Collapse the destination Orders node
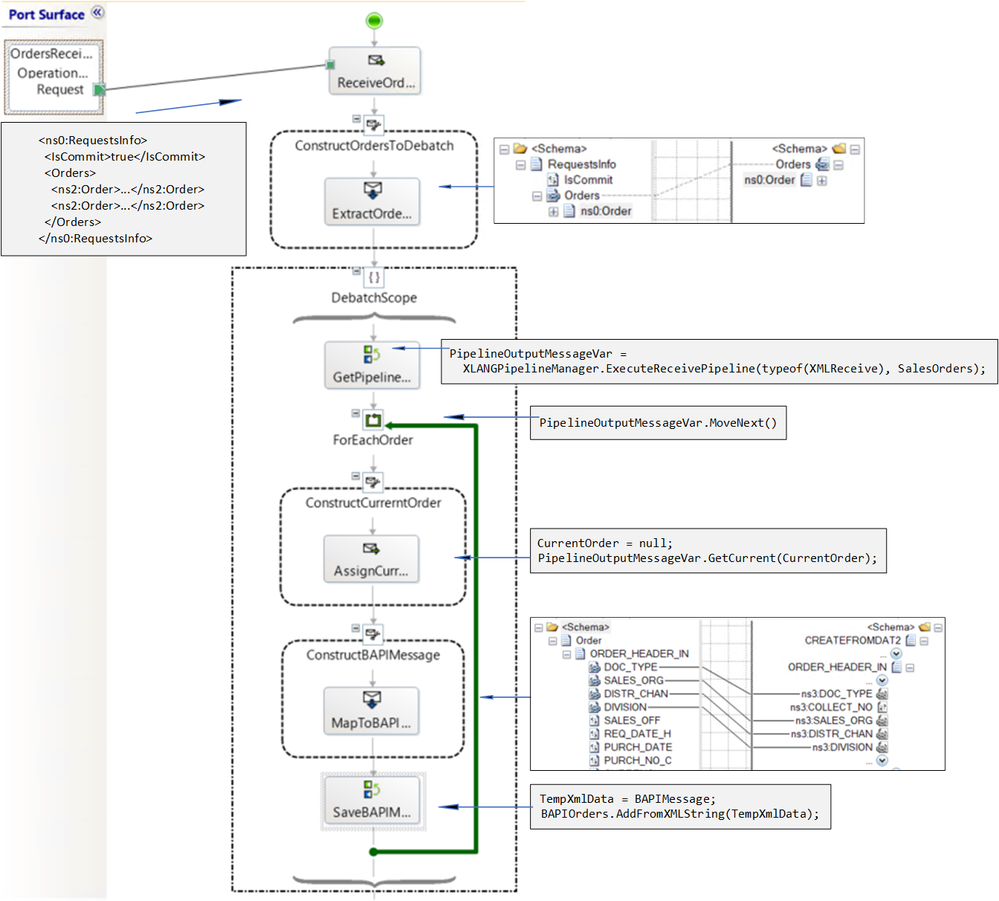 point(838,164)
